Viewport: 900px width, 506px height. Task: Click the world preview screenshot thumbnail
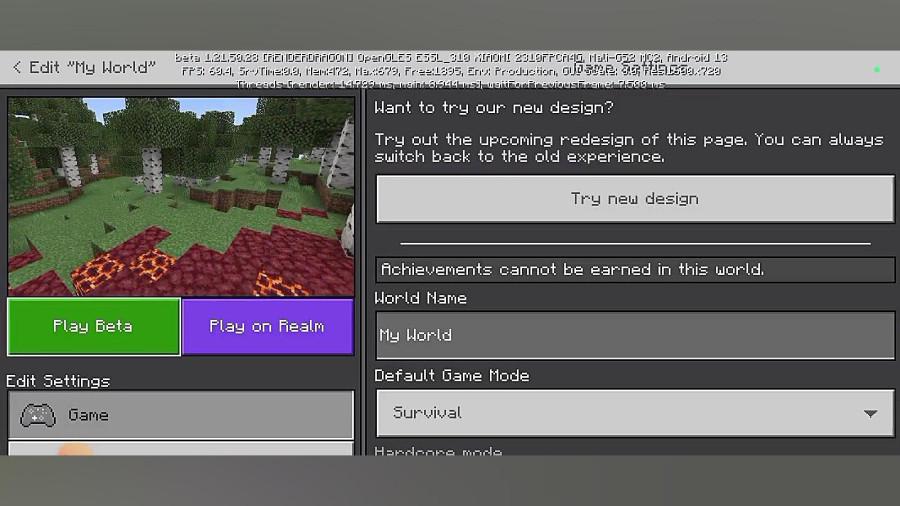(181, 197)
